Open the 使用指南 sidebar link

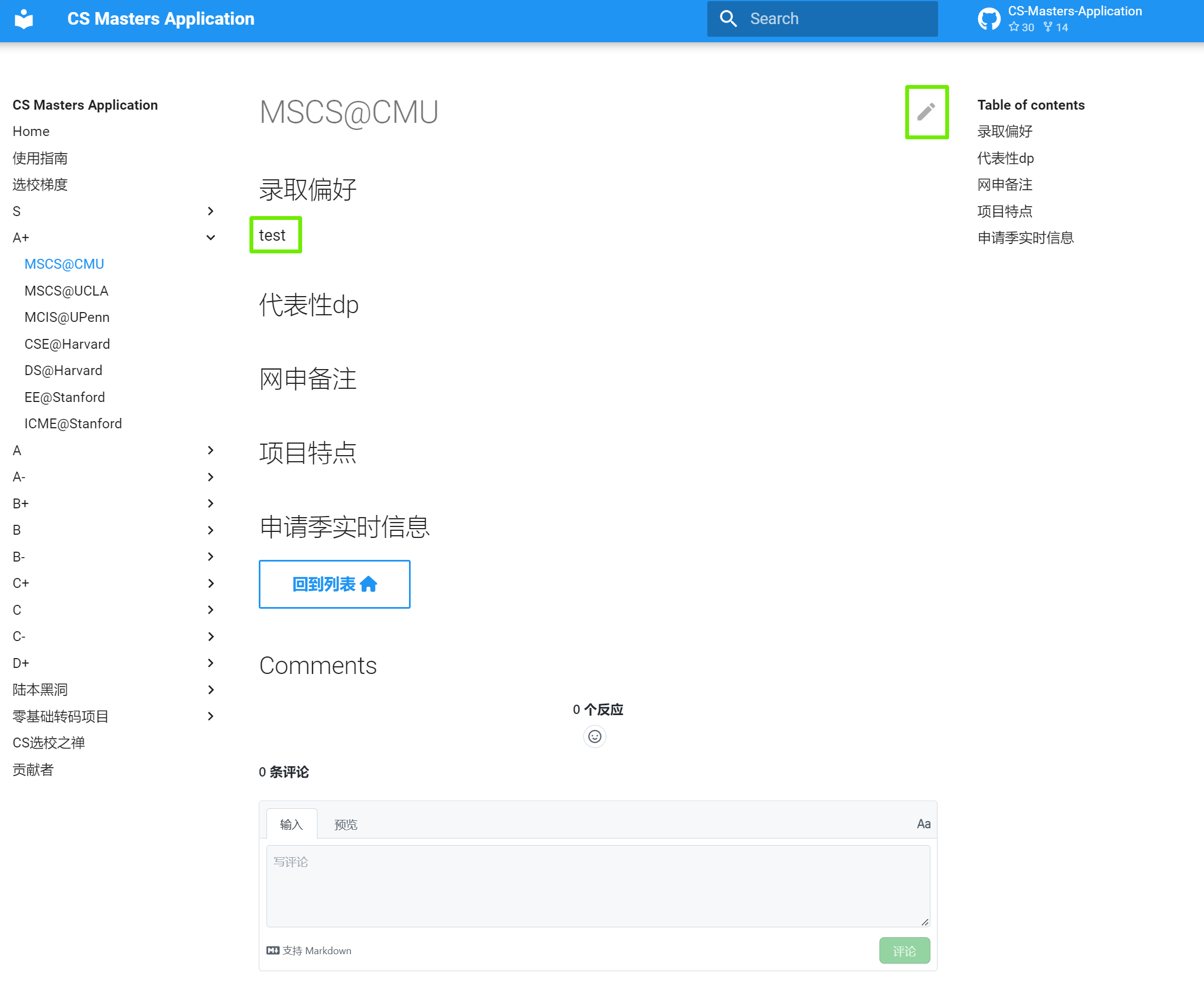40,158
